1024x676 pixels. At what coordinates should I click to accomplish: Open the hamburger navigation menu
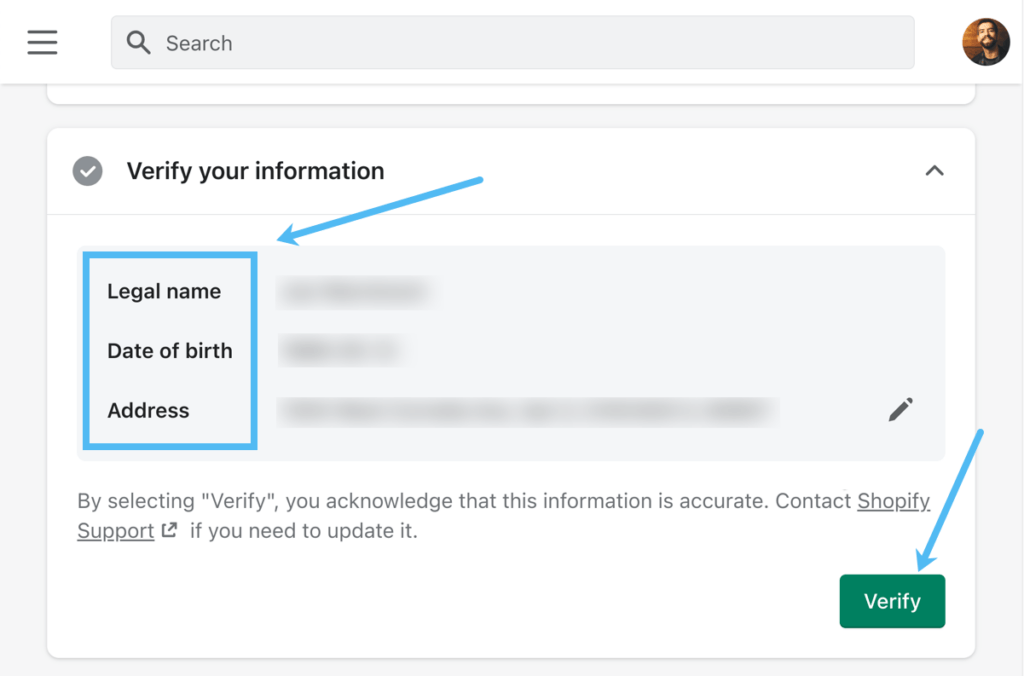(x=42, y=42)
